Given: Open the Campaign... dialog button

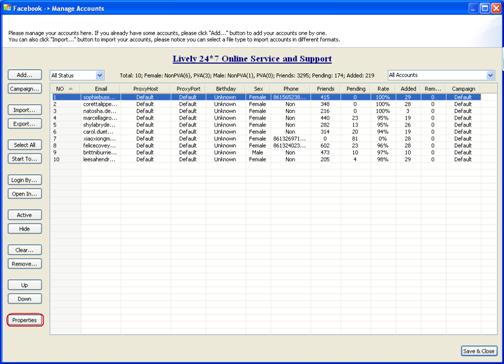Looking at the screenshot, I should coord(25,89).
